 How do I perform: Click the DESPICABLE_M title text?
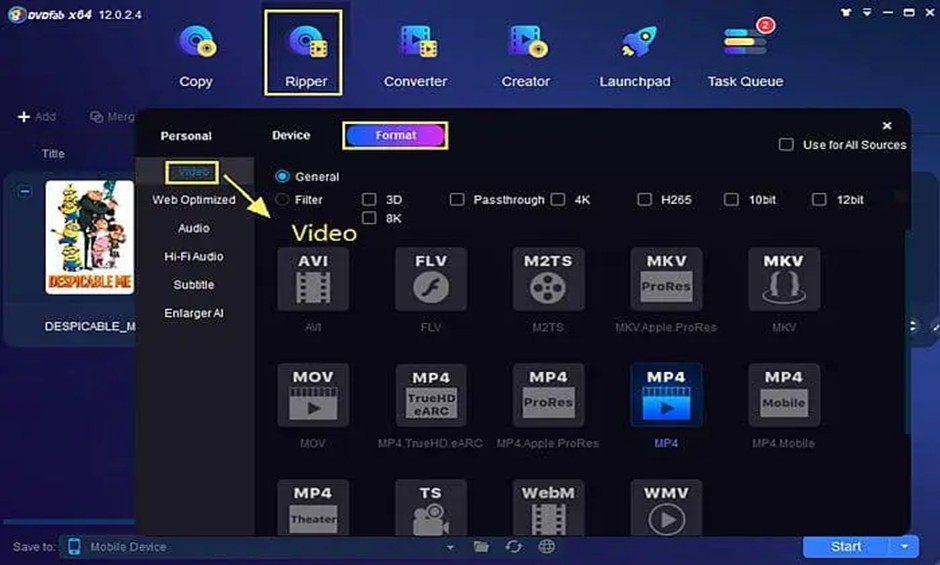90,326
